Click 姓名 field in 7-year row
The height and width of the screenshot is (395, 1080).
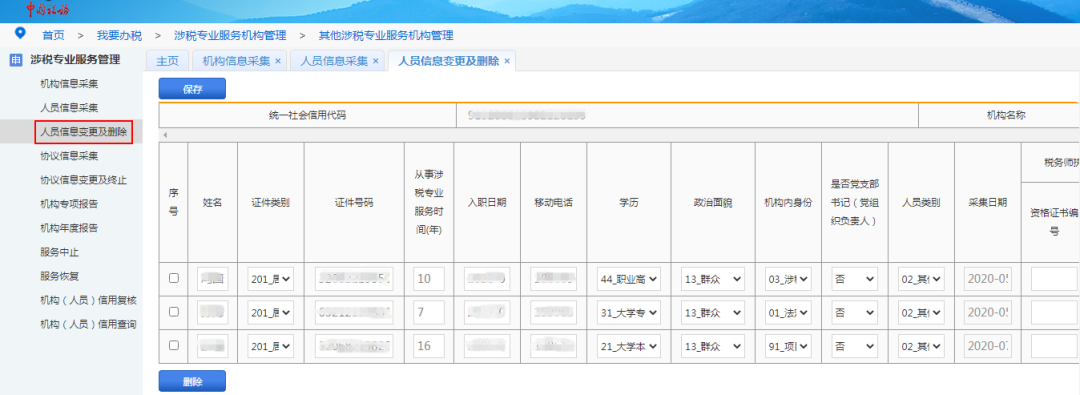tap(212, 313)
